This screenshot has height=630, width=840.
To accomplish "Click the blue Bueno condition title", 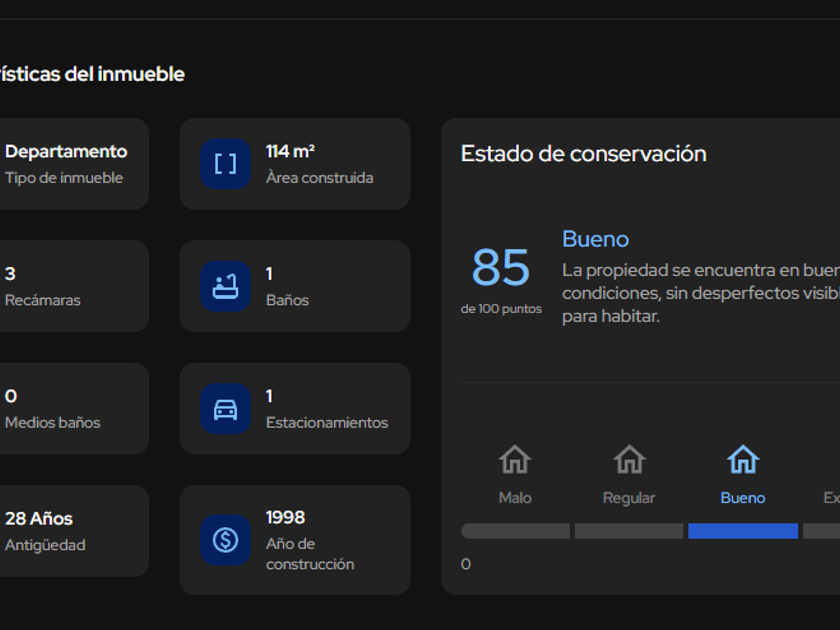I will click(x=595, y=239).
